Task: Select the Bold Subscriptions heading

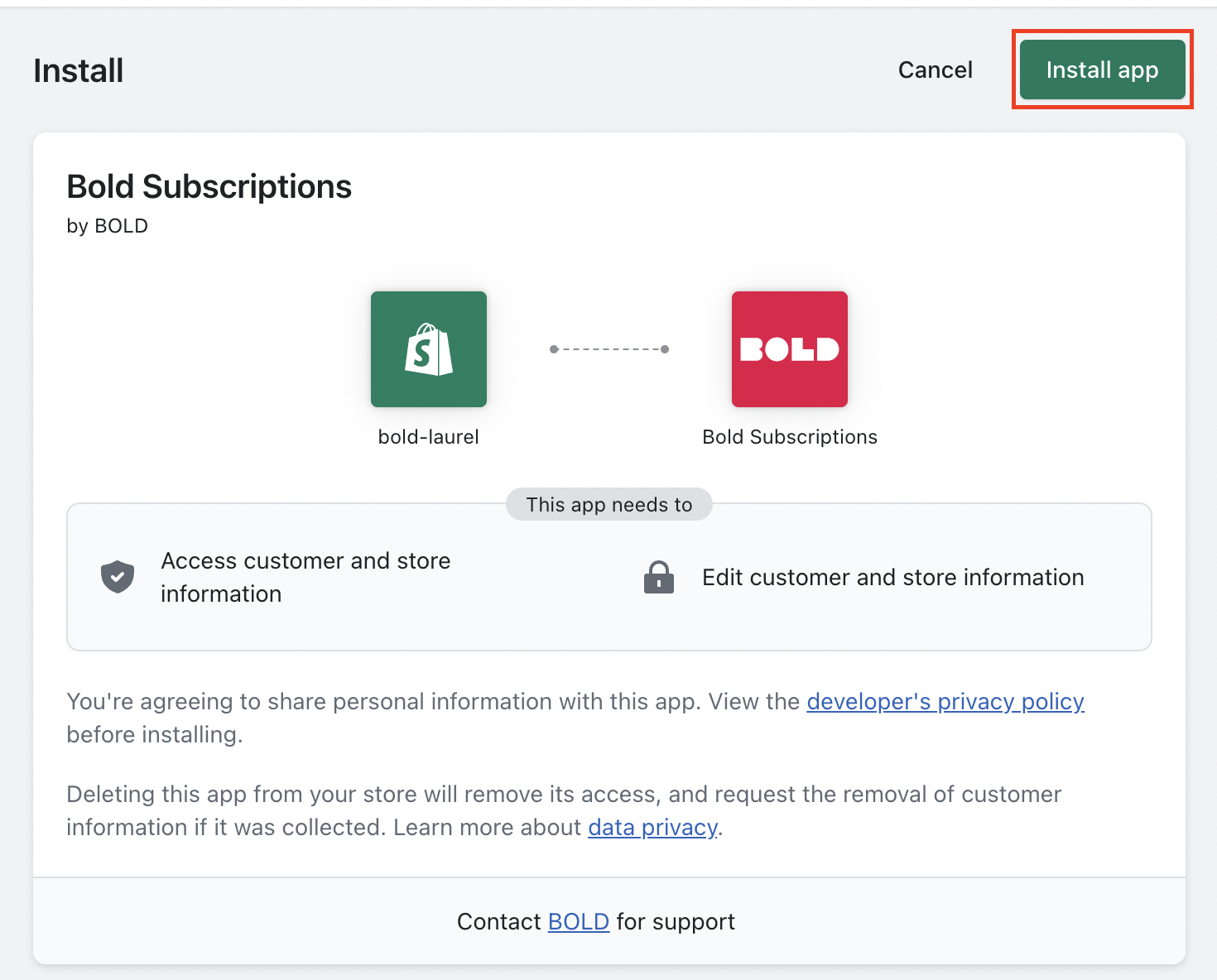Action: point(209,187)
